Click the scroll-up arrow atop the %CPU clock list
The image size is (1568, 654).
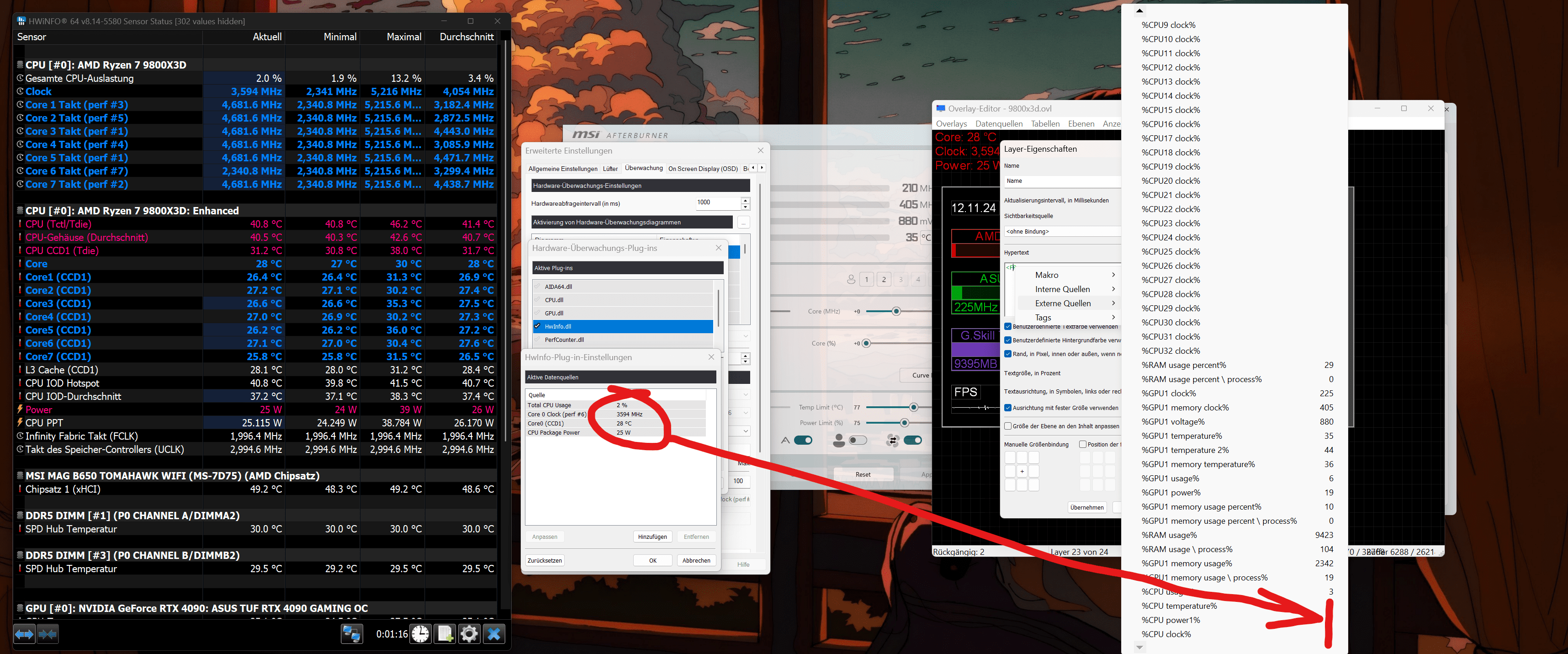1139,11
